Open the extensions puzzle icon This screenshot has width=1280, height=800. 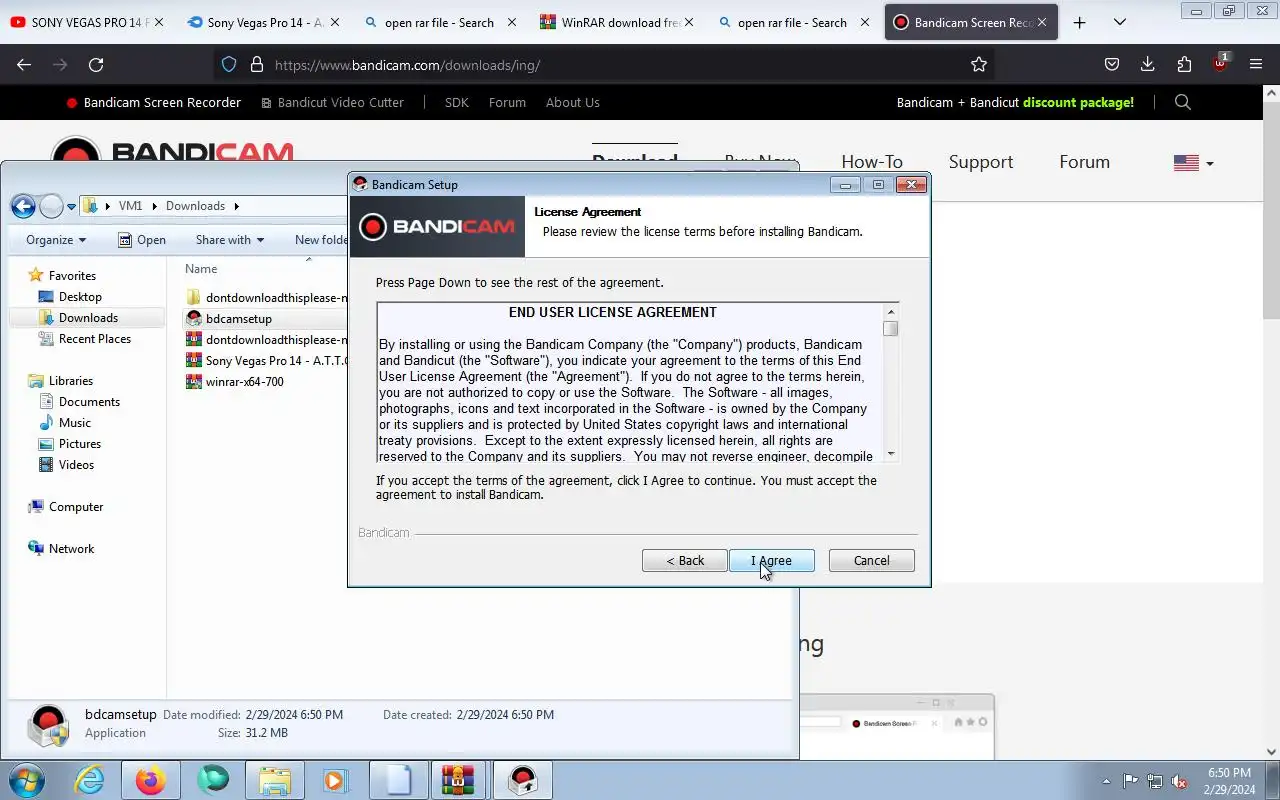coord(1184,65)
